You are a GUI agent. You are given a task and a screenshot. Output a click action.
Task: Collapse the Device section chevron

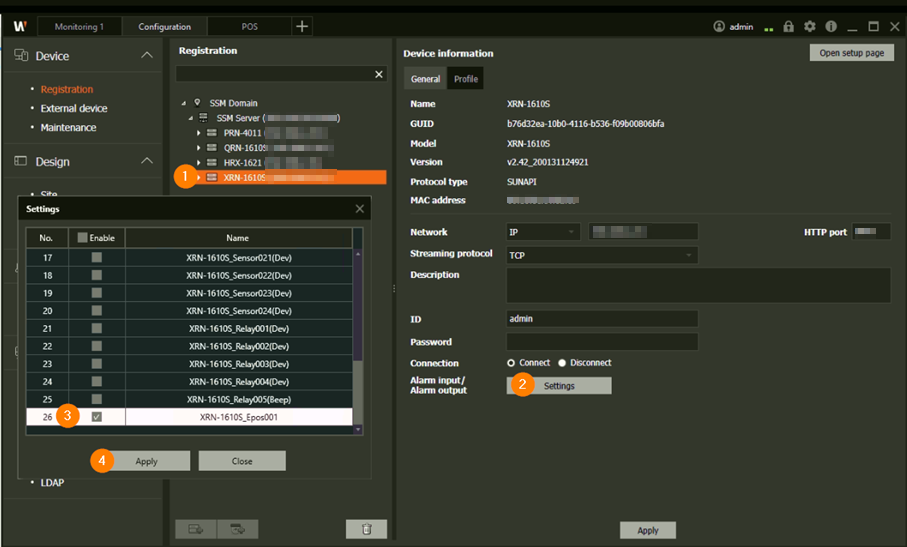point(147,55)
